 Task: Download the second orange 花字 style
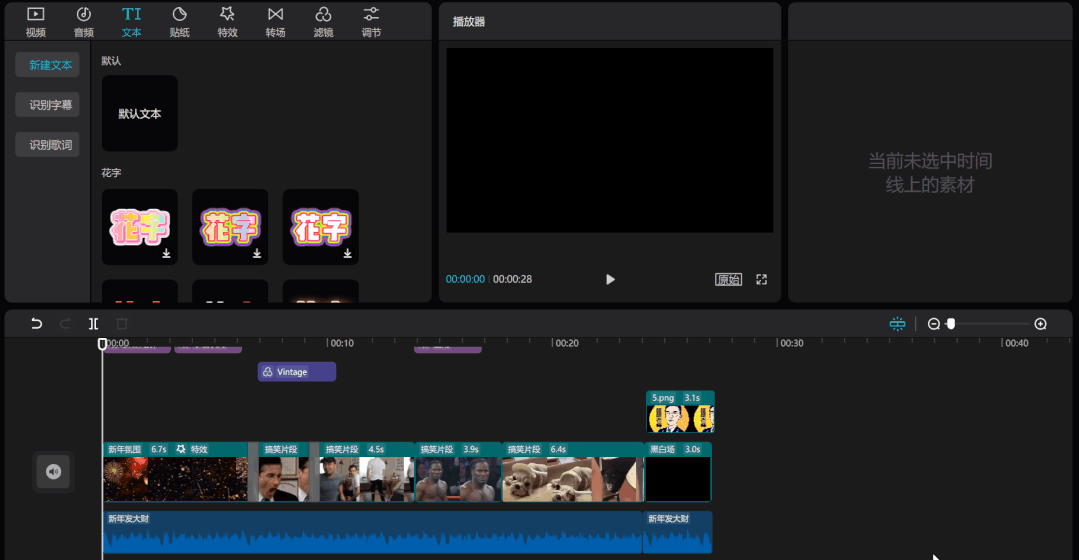point(257,254)
